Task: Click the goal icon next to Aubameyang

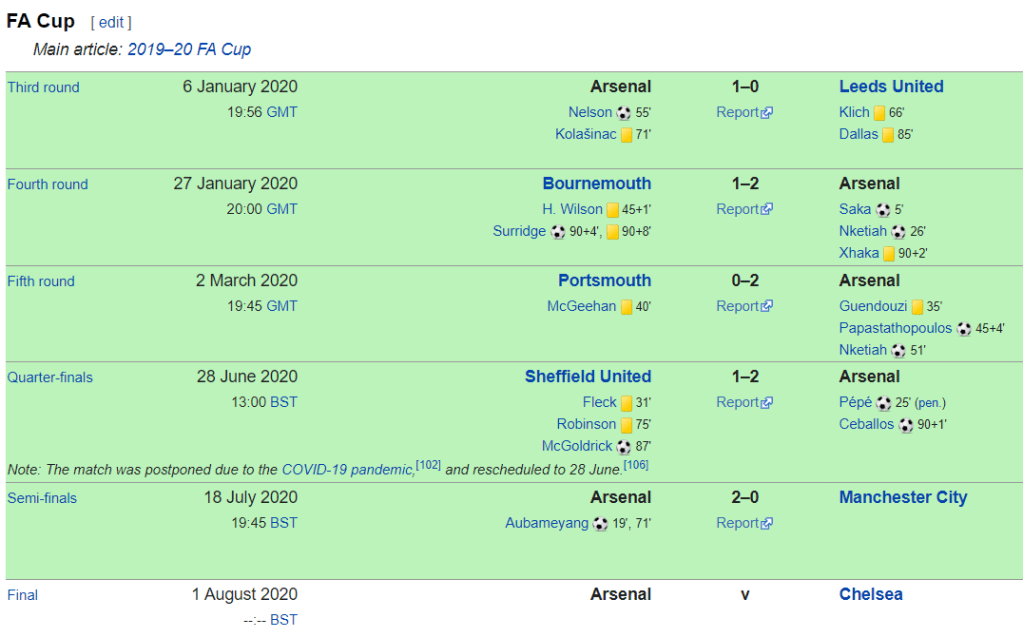Action: coord(600,524)
